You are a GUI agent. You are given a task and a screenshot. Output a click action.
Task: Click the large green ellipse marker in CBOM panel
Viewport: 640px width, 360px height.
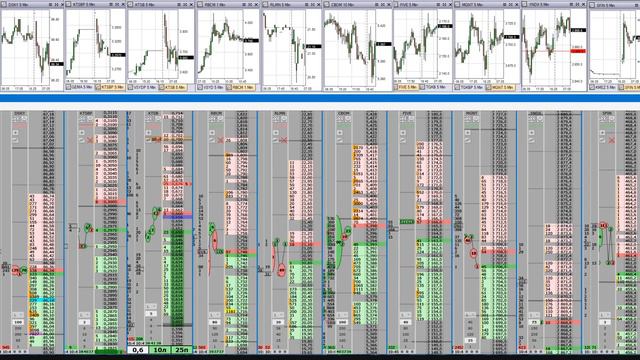tap(339, 242)
